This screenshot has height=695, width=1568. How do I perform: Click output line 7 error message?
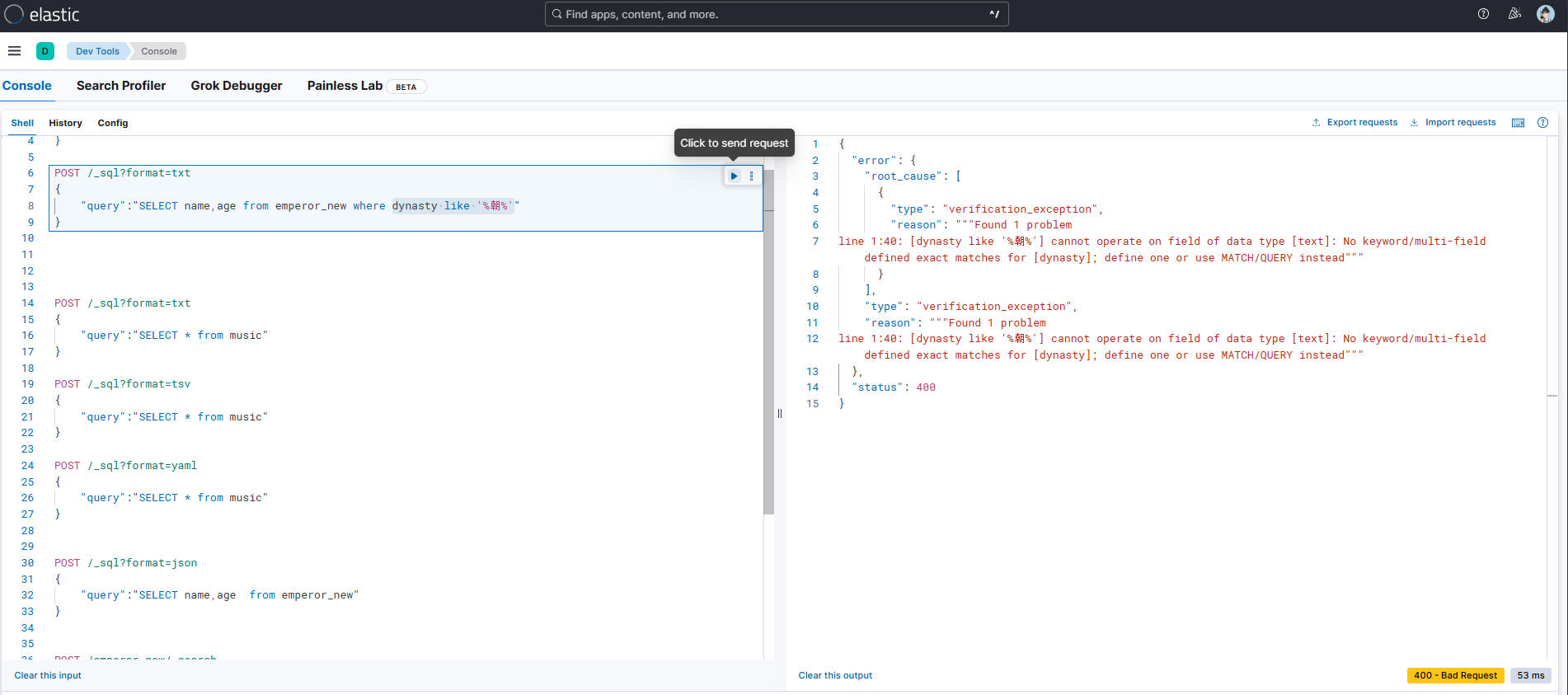tap(1162, 250)
